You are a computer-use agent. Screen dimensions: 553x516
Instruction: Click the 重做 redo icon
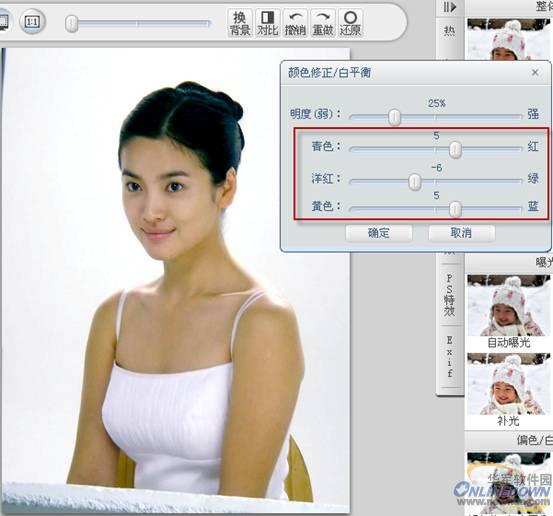323,23
